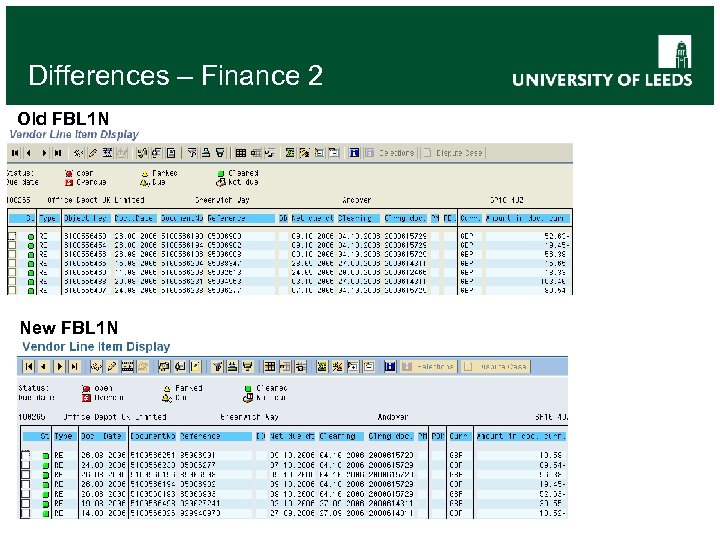The width and height of the screenshot is (720, 540).
Task: Tick checkbox of 69.54- row in New FBL1N
Action: coord(26,465)
